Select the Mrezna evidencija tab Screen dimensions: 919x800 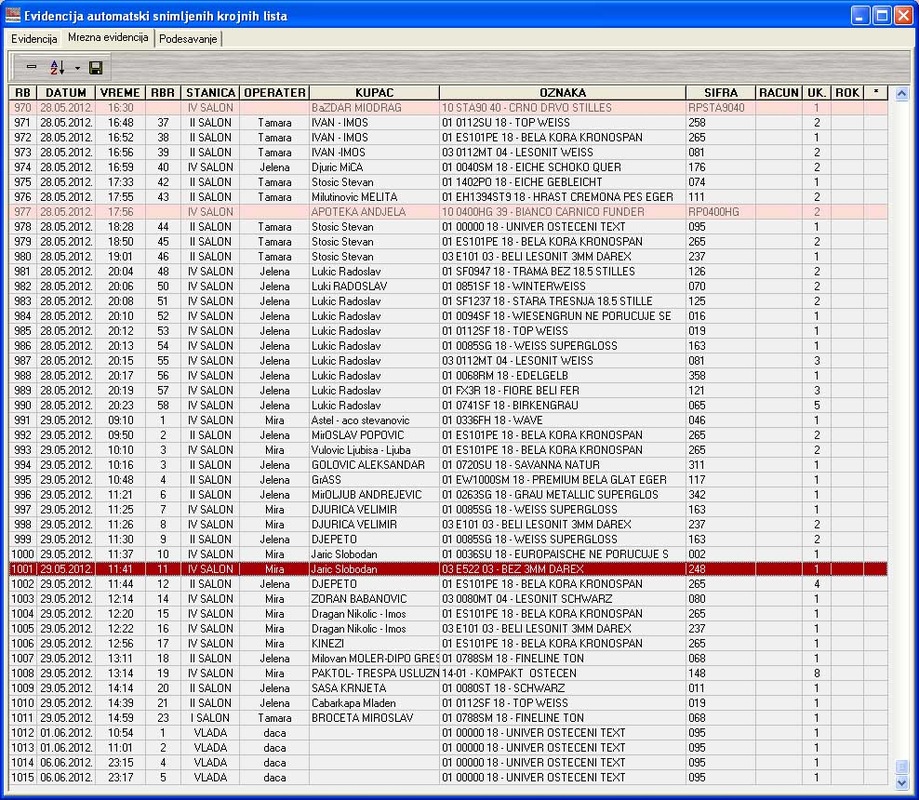click(108, 37)
